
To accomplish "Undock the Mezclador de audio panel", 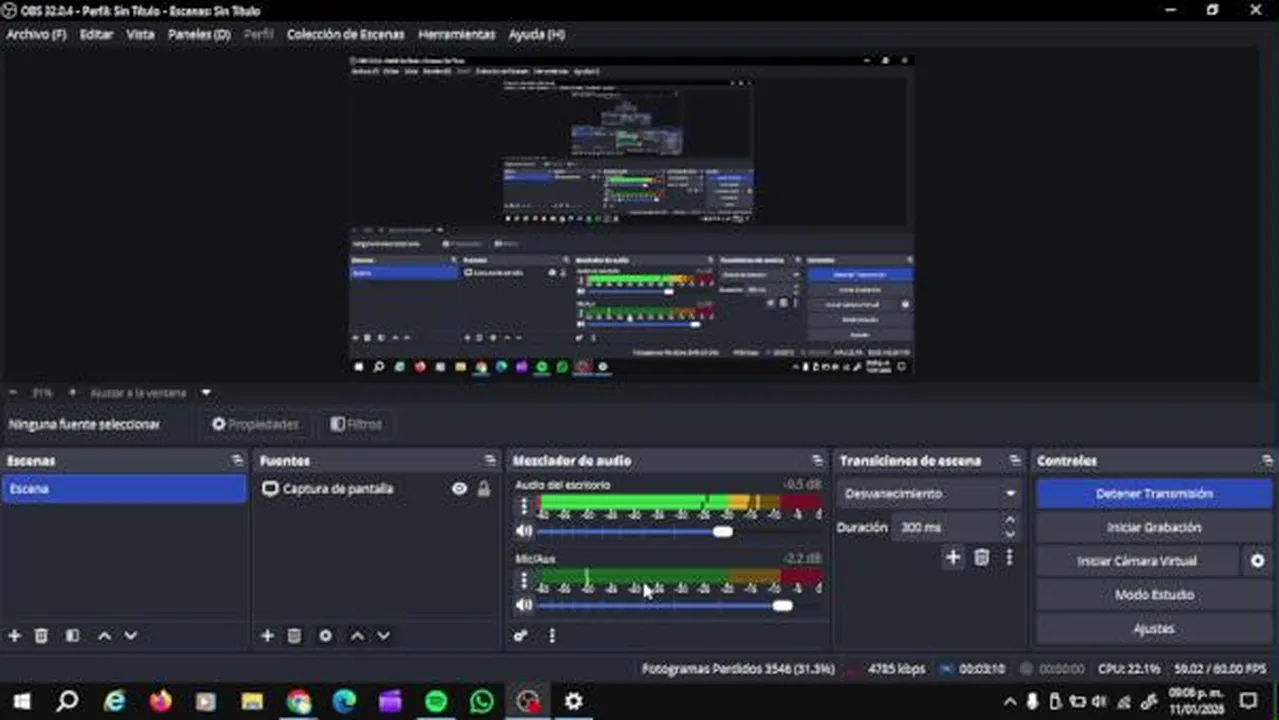I will point(818,460).
